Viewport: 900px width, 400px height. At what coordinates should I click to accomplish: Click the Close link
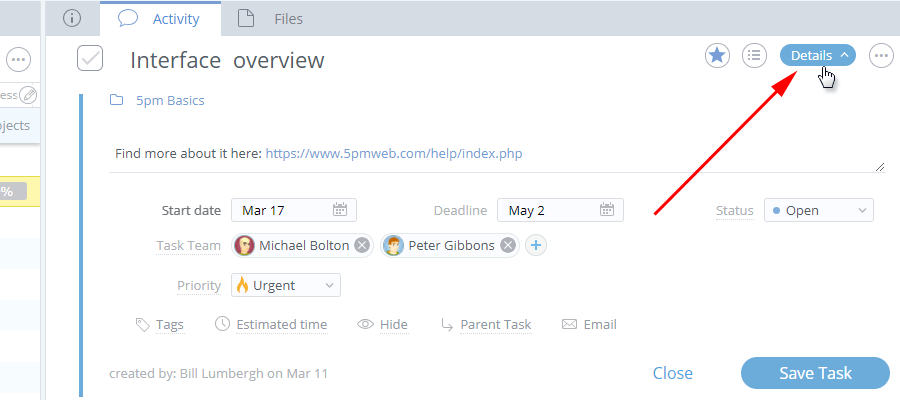tap(672, 373)
